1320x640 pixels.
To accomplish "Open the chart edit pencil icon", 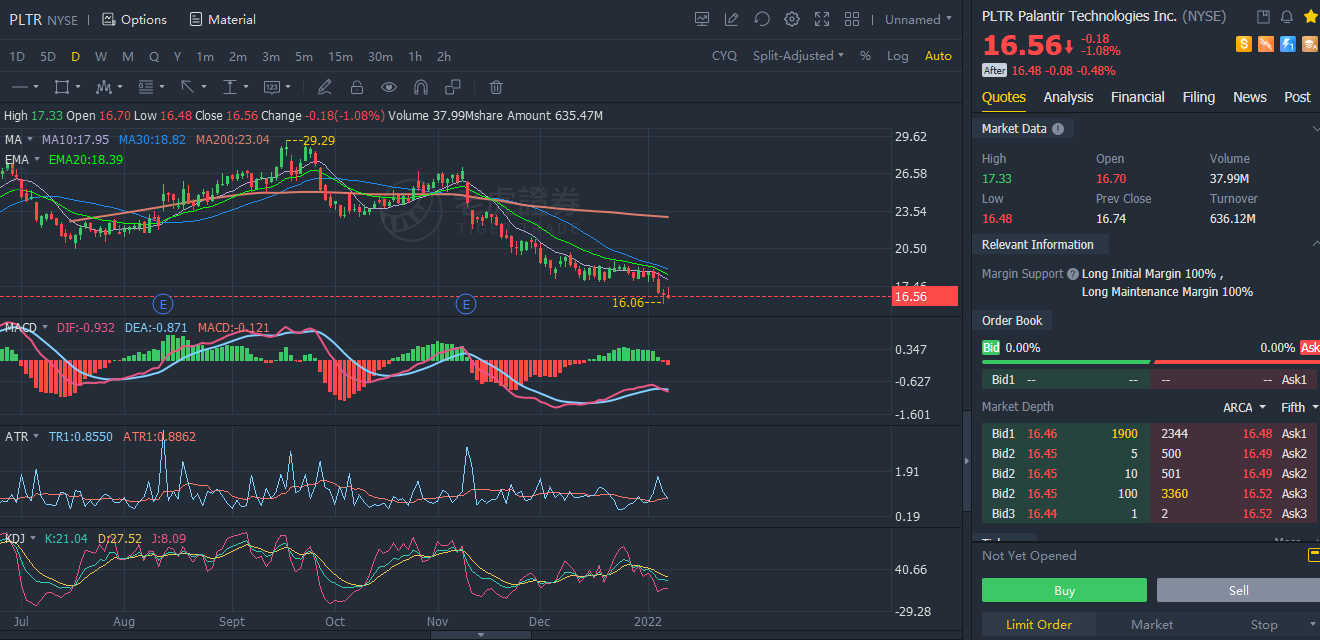I will point(732,19).
